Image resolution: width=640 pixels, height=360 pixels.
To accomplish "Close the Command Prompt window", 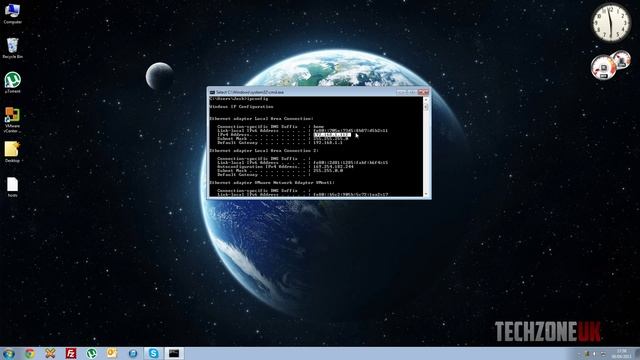I will (x=423, y=92).
